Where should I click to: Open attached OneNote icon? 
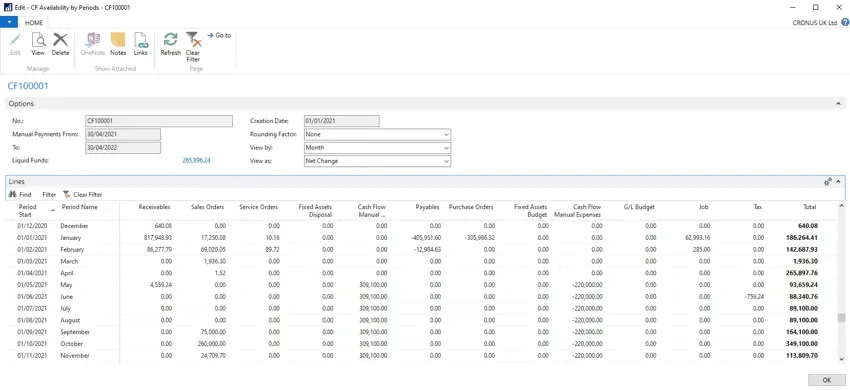point(93,41)
